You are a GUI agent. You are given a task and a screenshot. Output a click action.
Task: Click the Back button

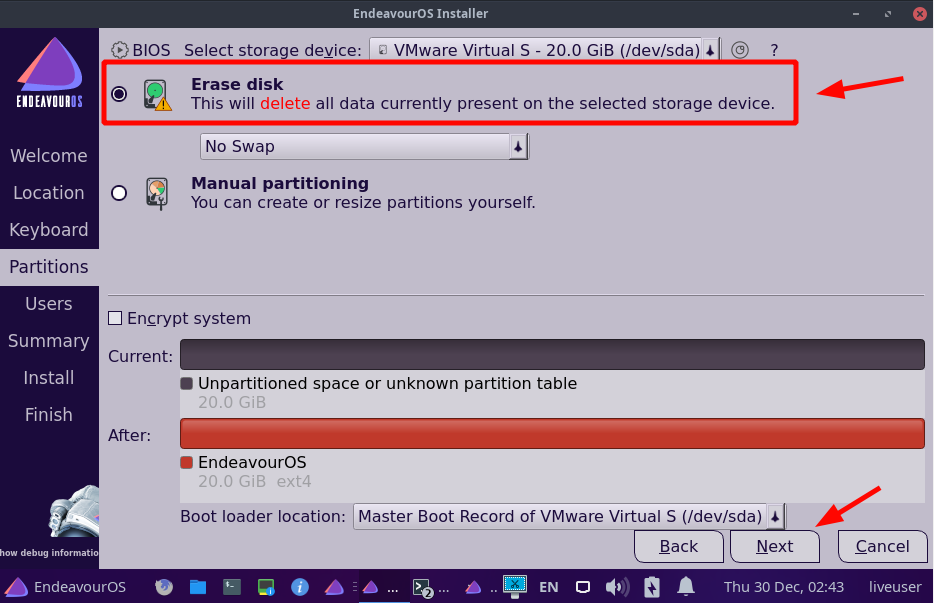(678, 546)
